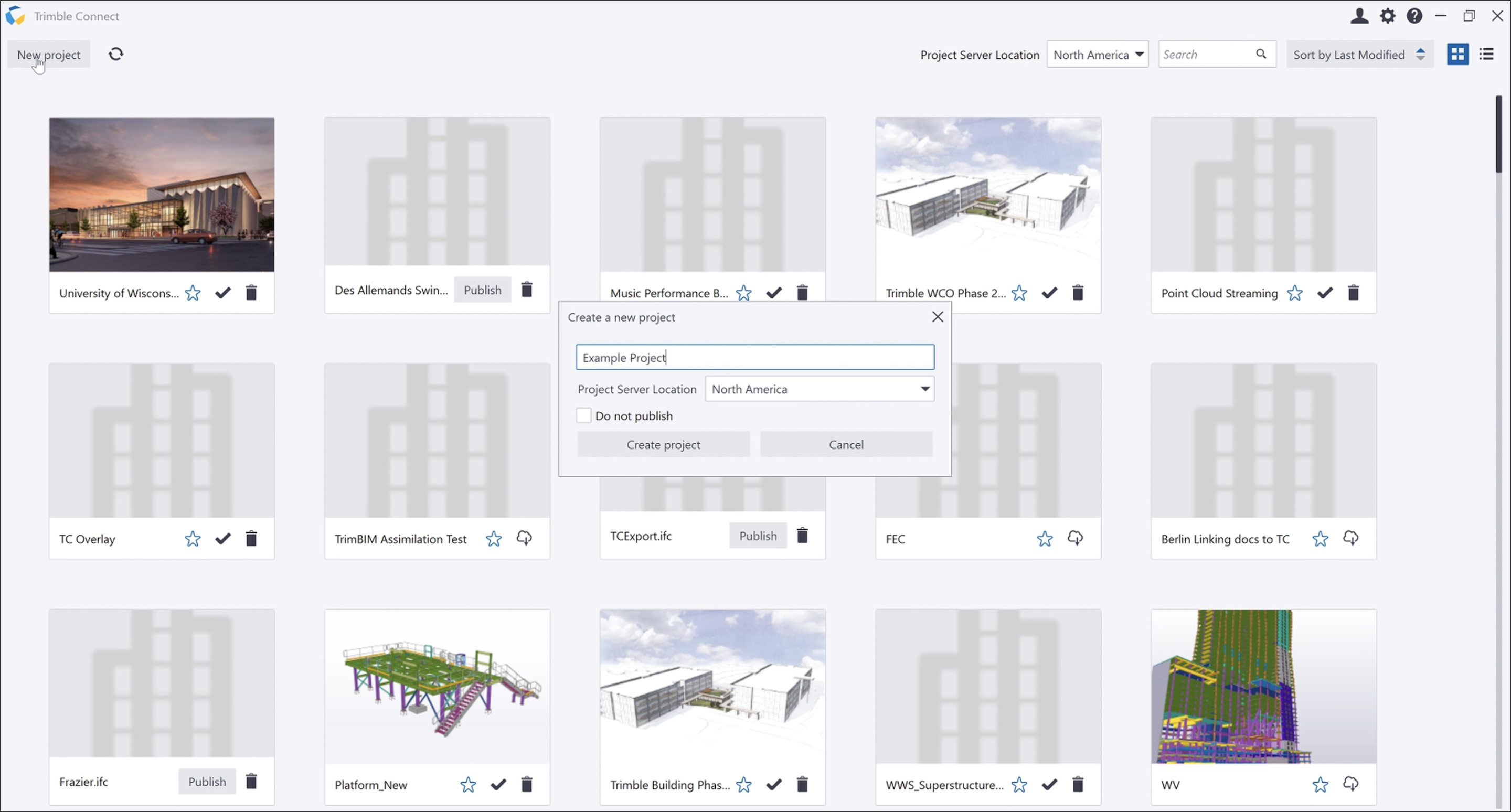Publish the Des Allemands Swin project
Image resolution: width=1511 pixels, height=812 pixels.
(482, 290)
